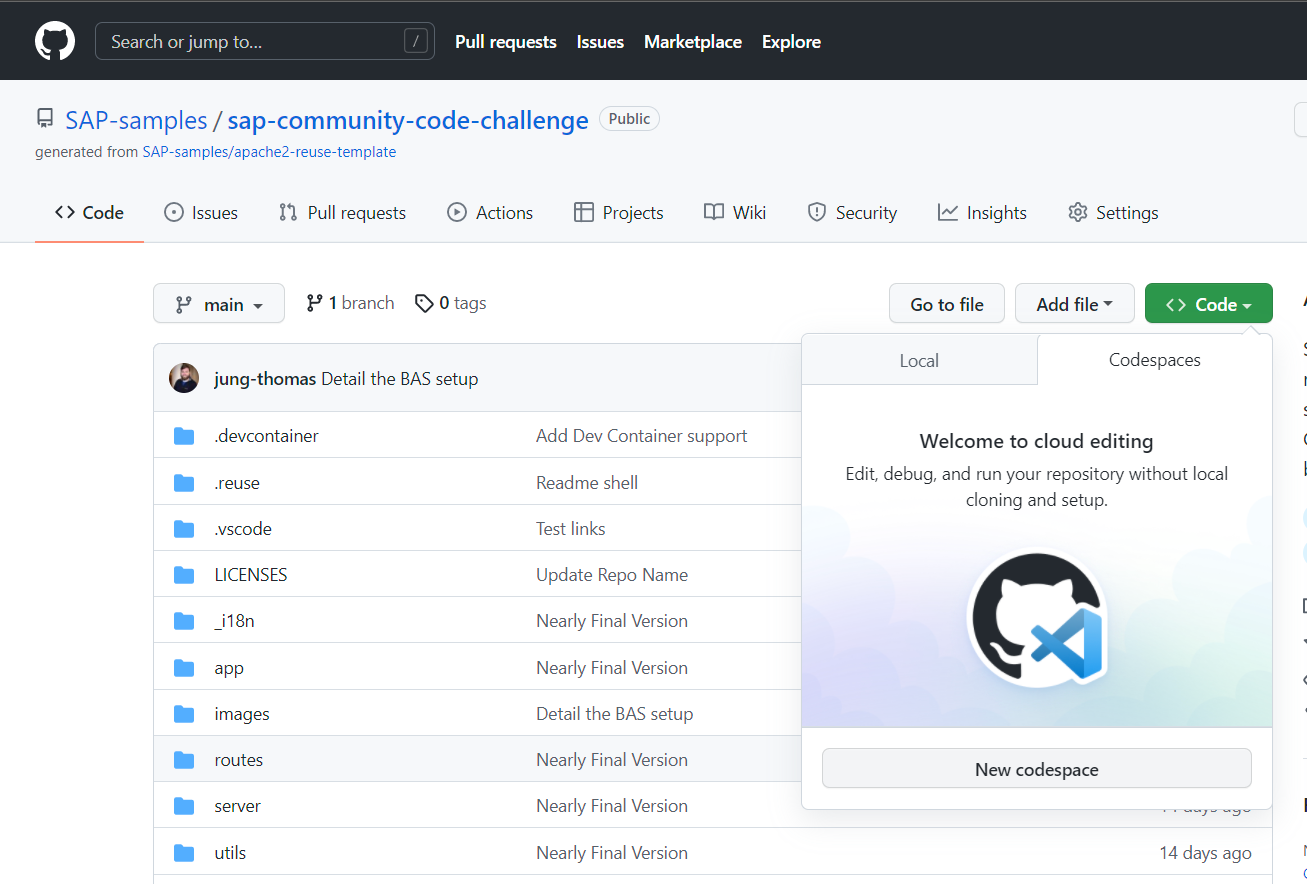Open the Readme shell commit message
The width and height of the screenshot is (1307, 884).
pos(587,483)
